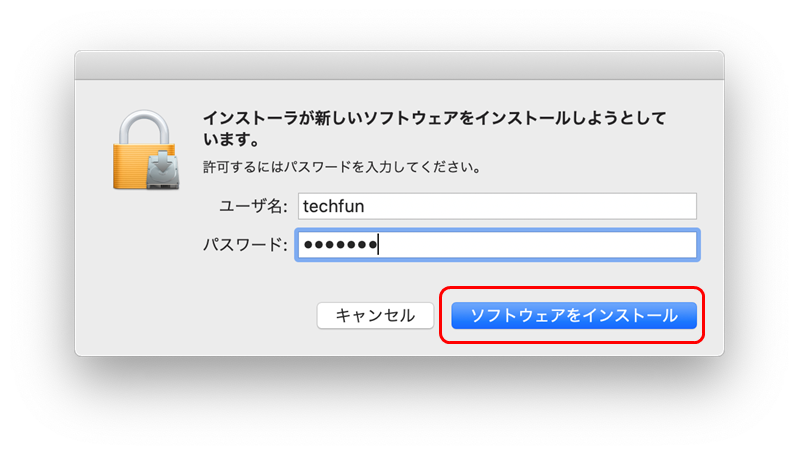Viewport: 799px width, 455px height.
Task: Focus the ユーザ名 input field
Action: [x=497, y=206]
